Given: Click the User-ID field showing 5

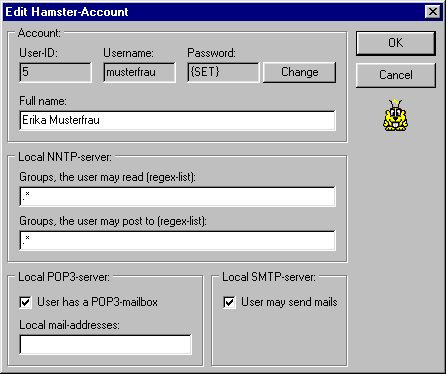Looking at the screenshot, I should pos(55,72).
